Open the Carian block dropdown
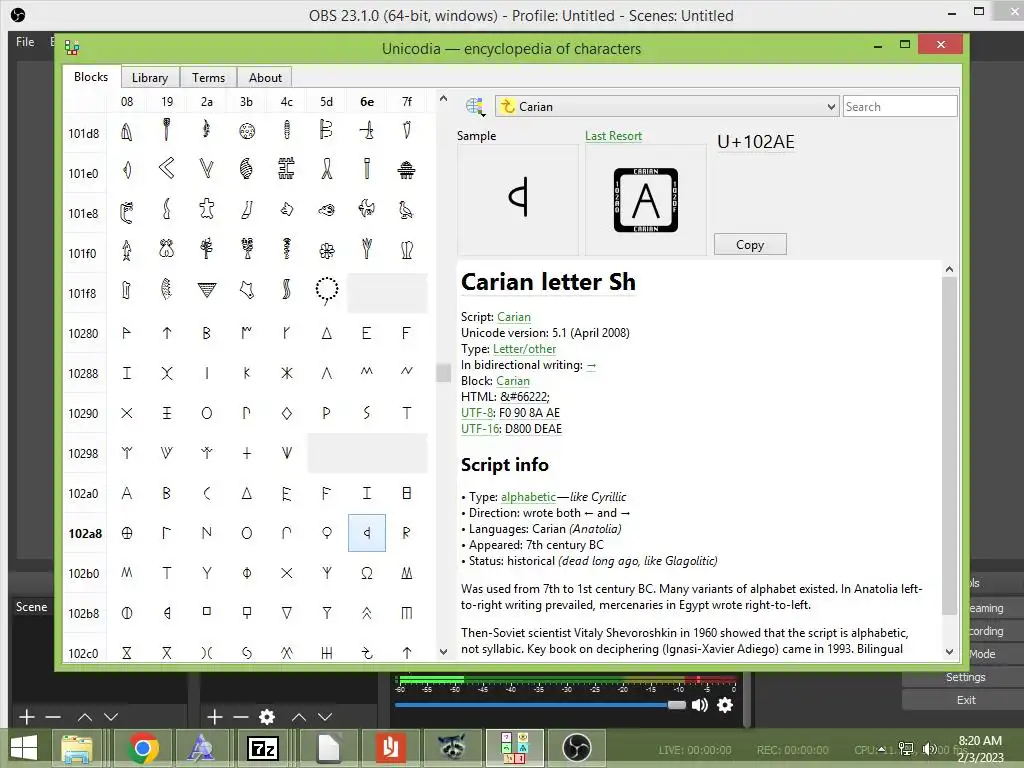This screenshot has height=768, width=1024. click(x=666, y=106)
